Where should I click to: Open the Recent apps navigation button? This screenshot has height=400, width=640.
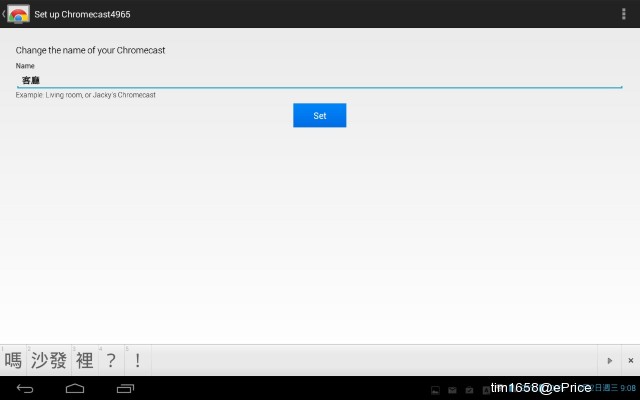125,389
